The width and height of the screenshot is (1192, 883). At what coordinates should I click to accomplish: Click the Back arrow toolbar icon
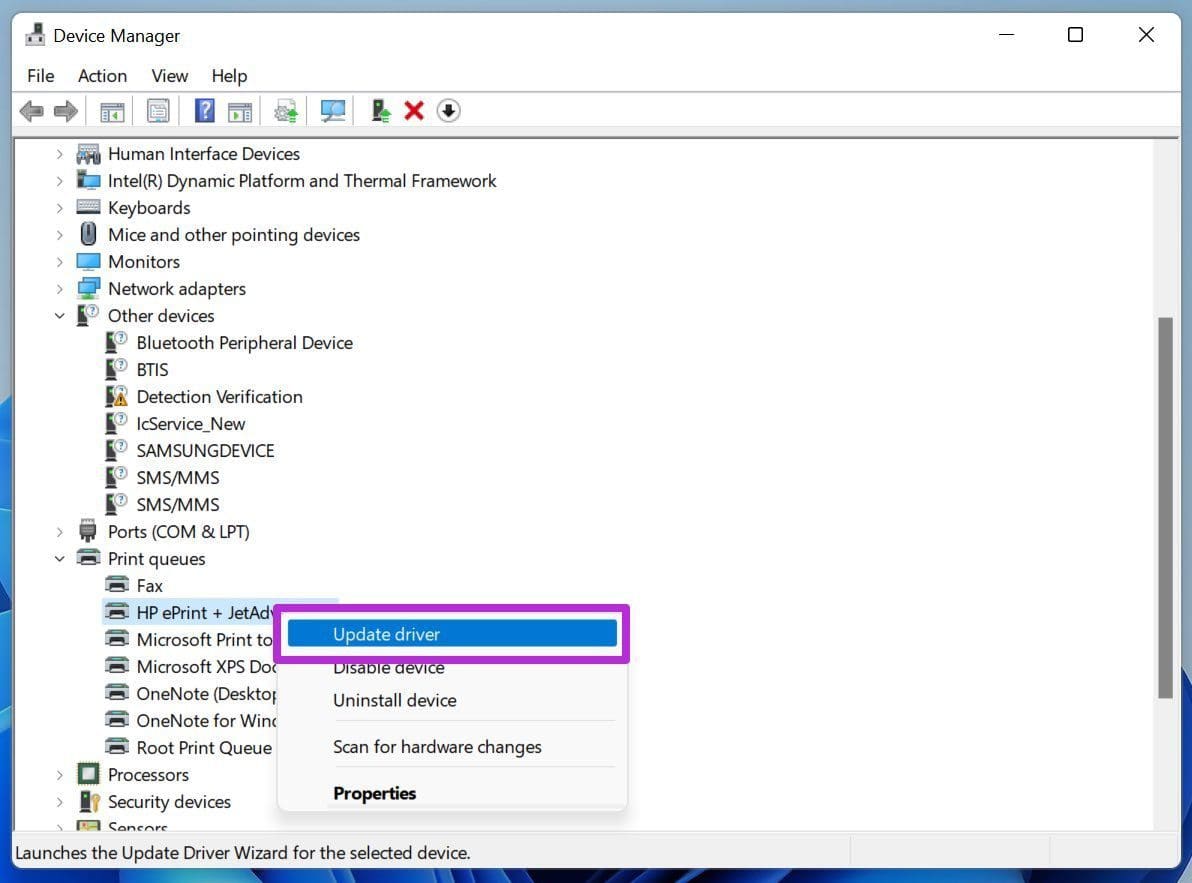[x=31, y=111]
